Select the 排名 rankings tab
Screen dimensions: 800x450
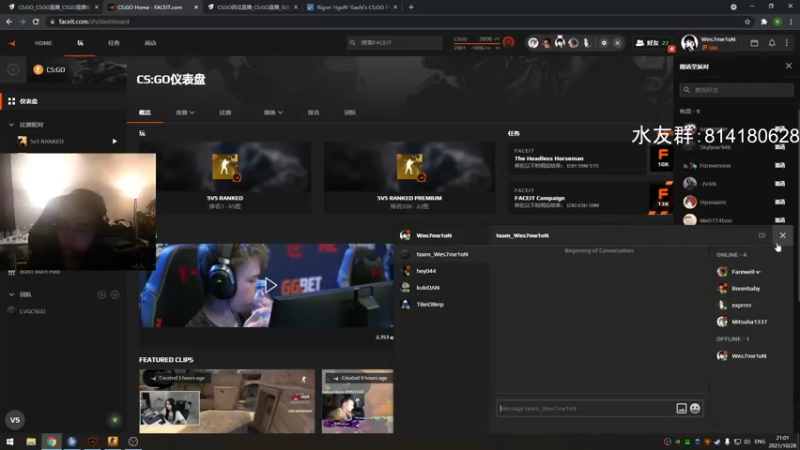tap(313, 112)
